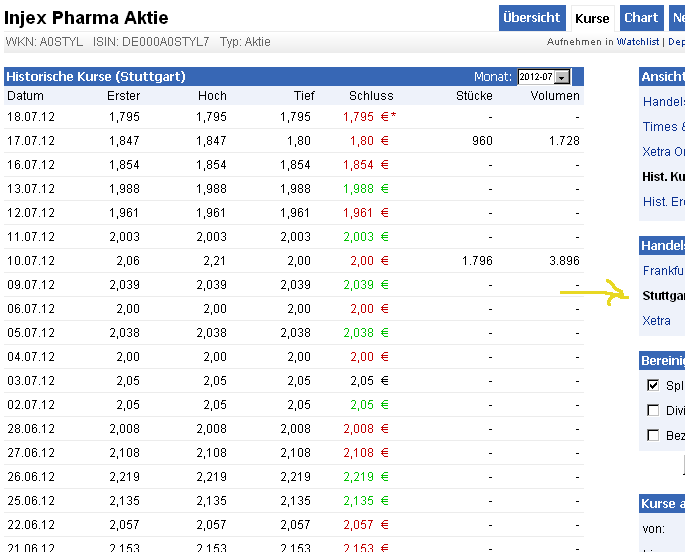Screen dimensions: 685x552
Task: Select the 09.07.12 date cell
Action: pyautogui.click(x=31, y=285)
